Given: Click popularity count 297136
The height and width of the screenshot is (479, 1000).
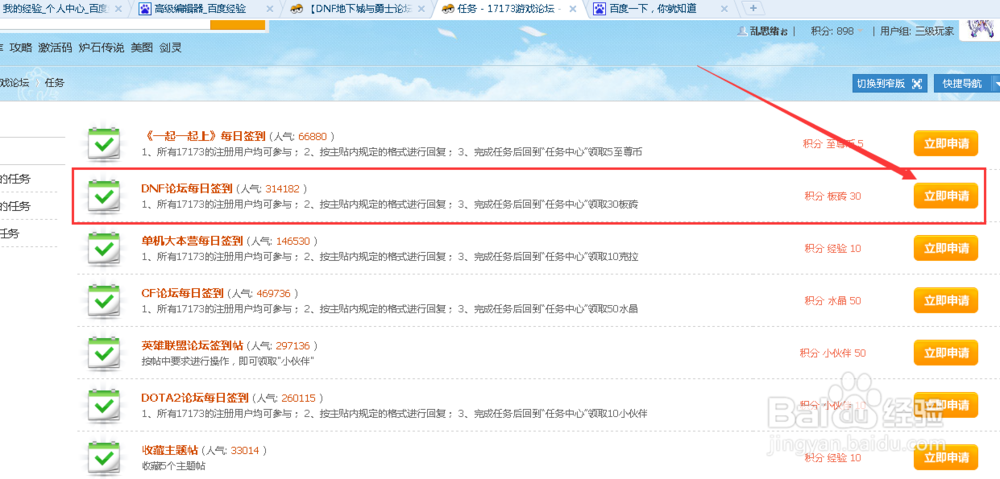Looking at the screenshot, I should 293,346.
